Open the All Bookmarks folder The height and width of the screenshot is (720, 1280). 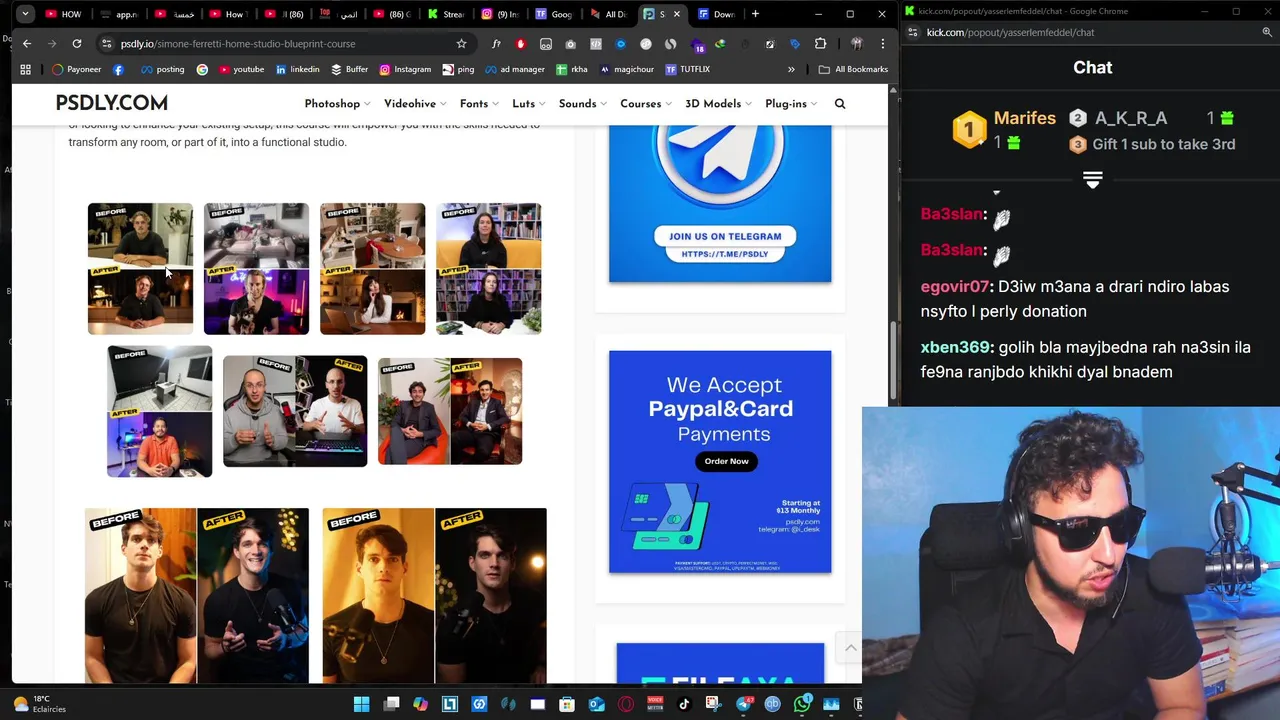click(853, 69)
